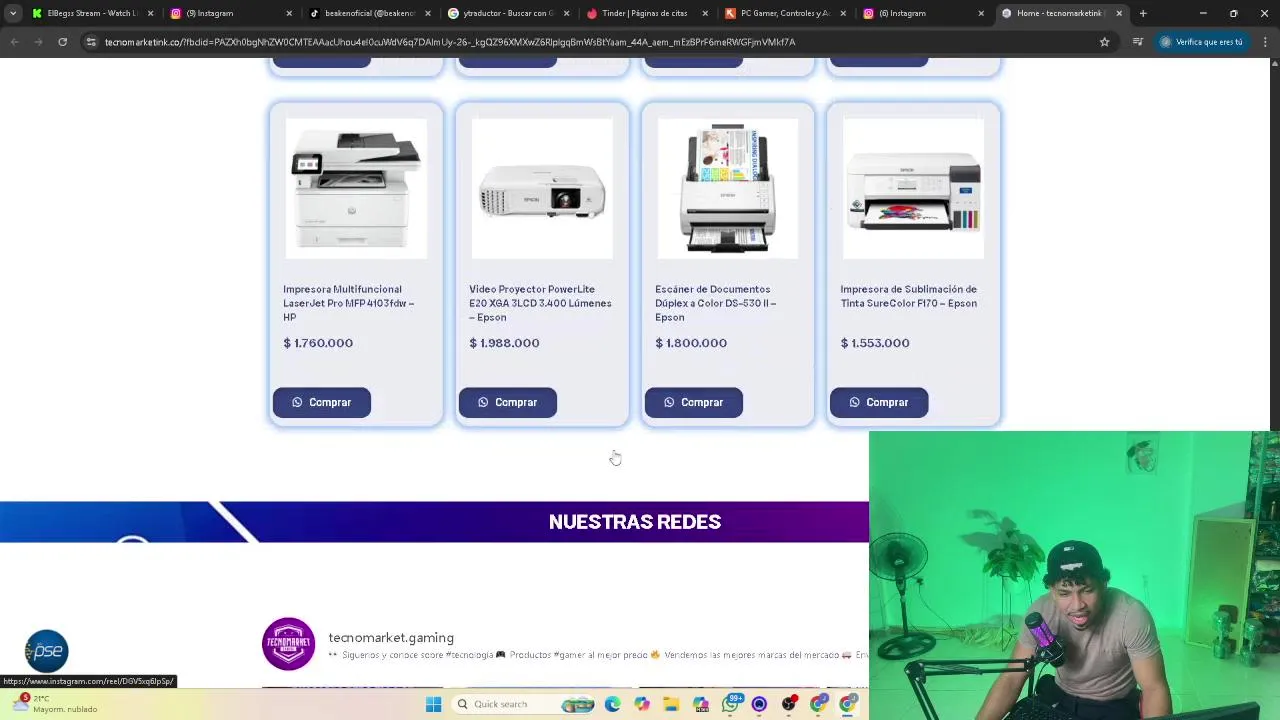Viewport: 1280px width, 720px height.
Task: Reload the tecnomarketink page
Action: coord(62,42)
